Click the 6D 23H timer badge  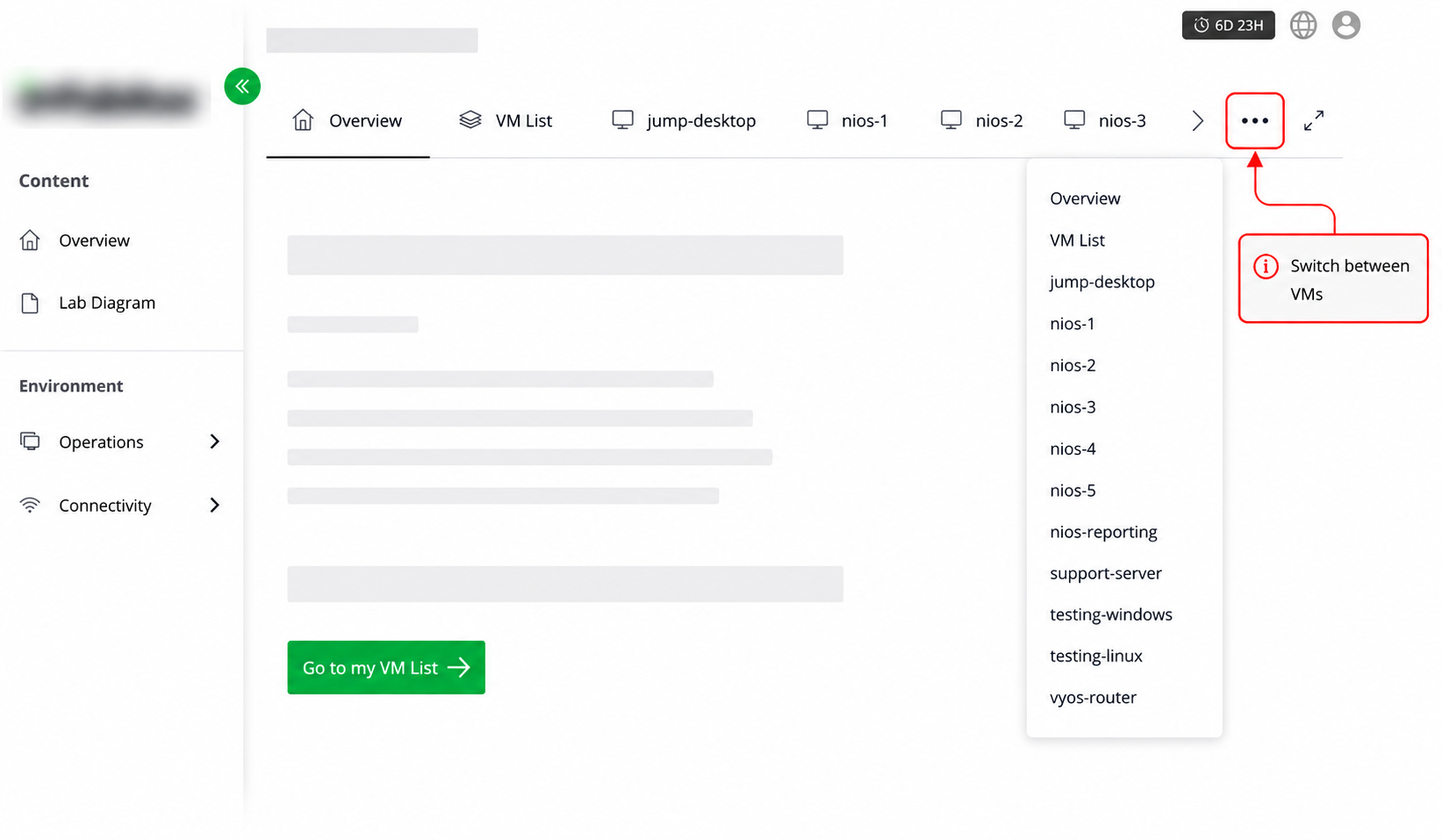(x=1228, y=25)
